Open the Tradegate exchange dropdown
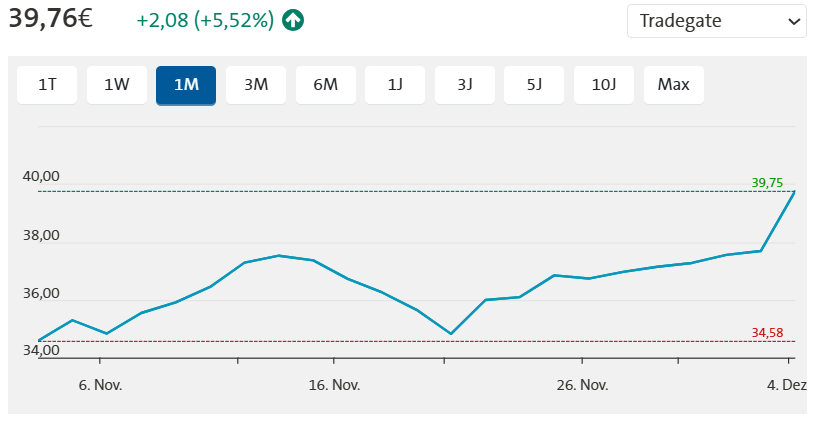The image size is (813, 422). (x=716, y=21)
